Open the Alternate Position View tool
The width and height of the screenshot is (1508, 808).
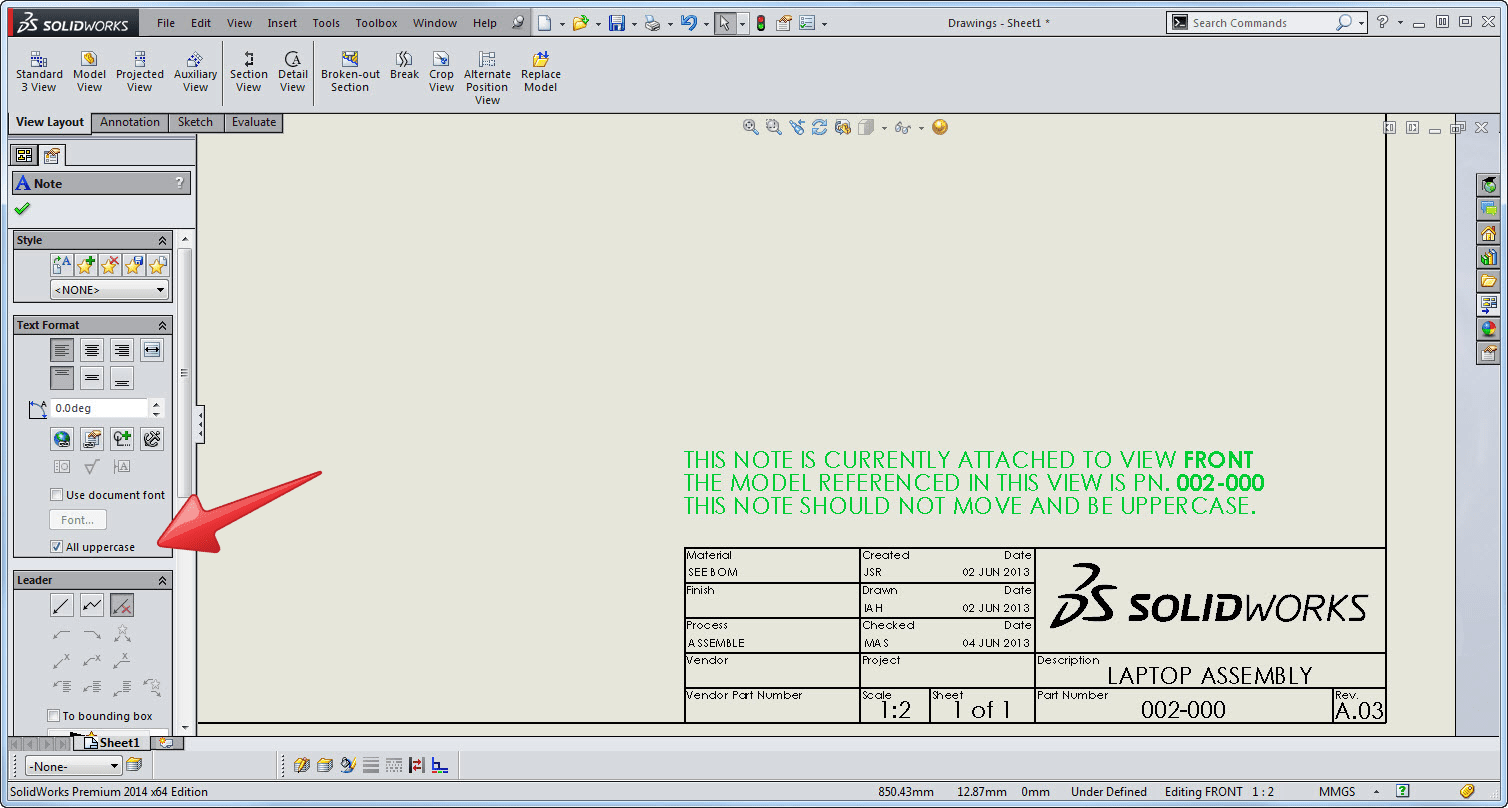pos(487,78)
